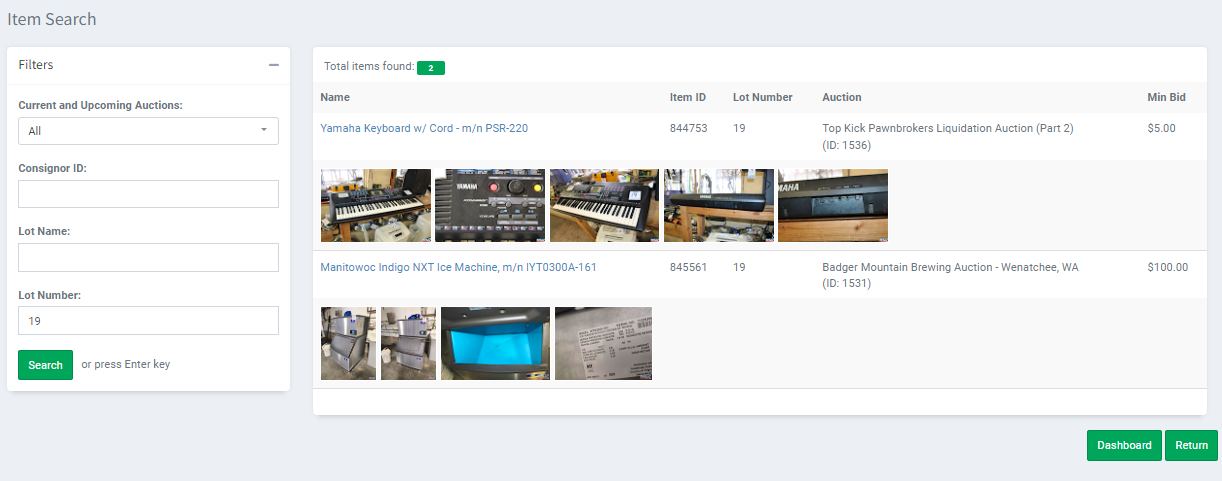Click the Filters panel title

pos(36,65)
